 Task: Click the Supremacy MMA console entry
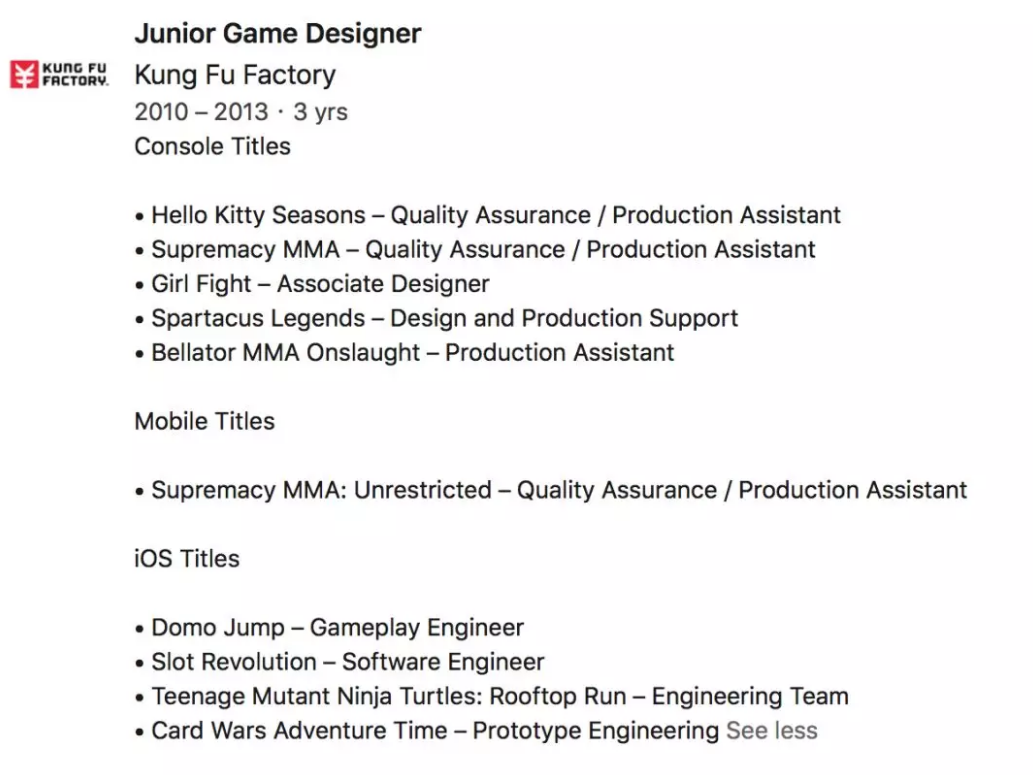475,249
